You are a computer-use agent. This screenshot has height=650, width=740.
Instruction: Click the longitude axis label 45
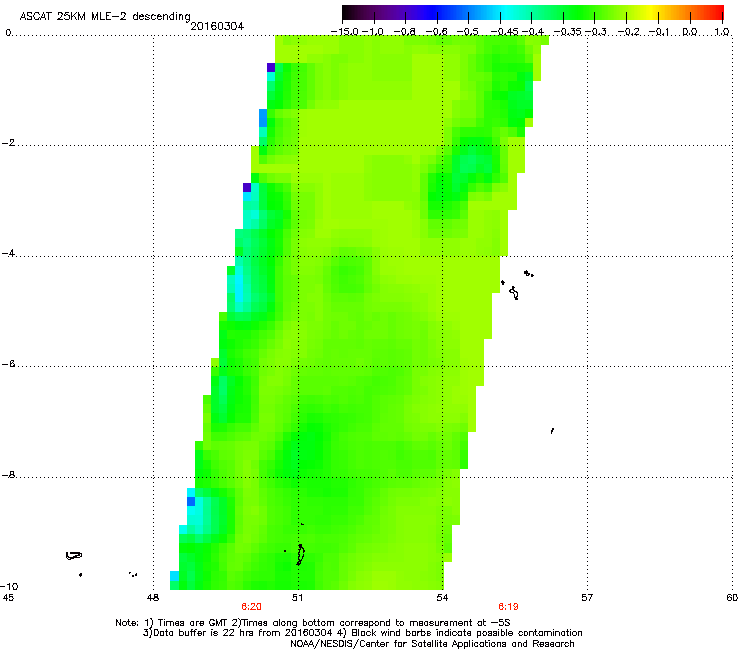[x=8, y=598]
